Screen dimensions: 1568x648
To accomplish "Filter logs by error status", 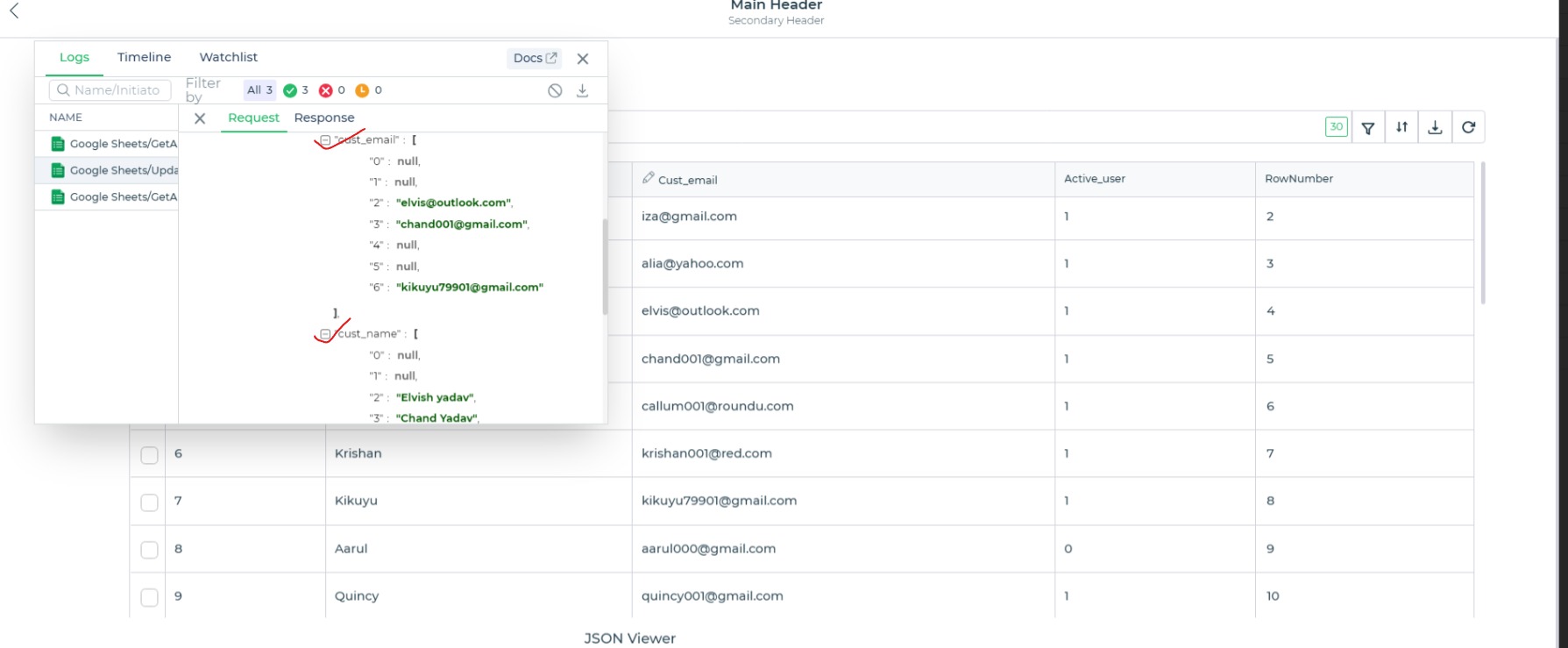I will click(332, 89).
